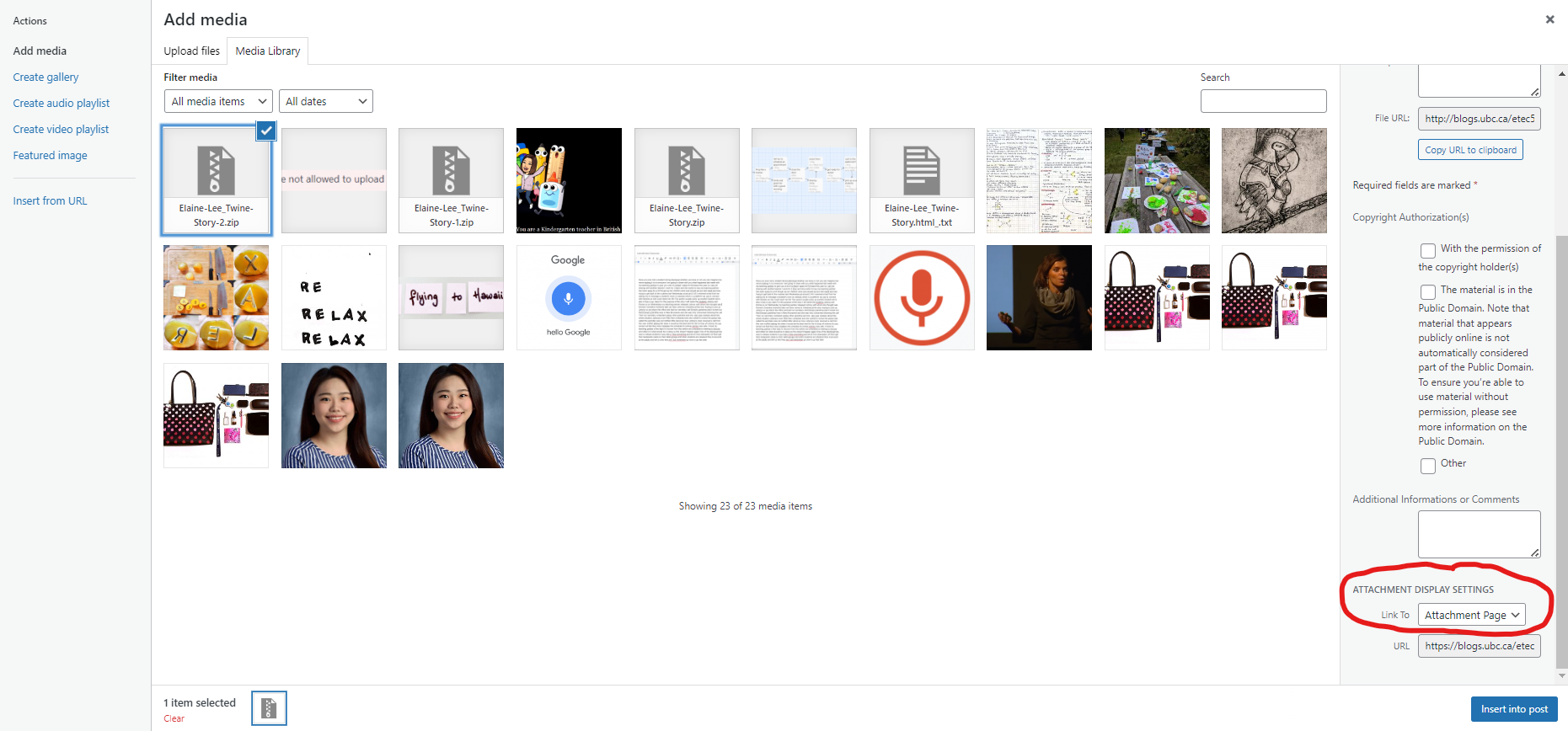Deselect the checked Elaine-Lee_Twine-Story-2.zip item checkmark

265,131
